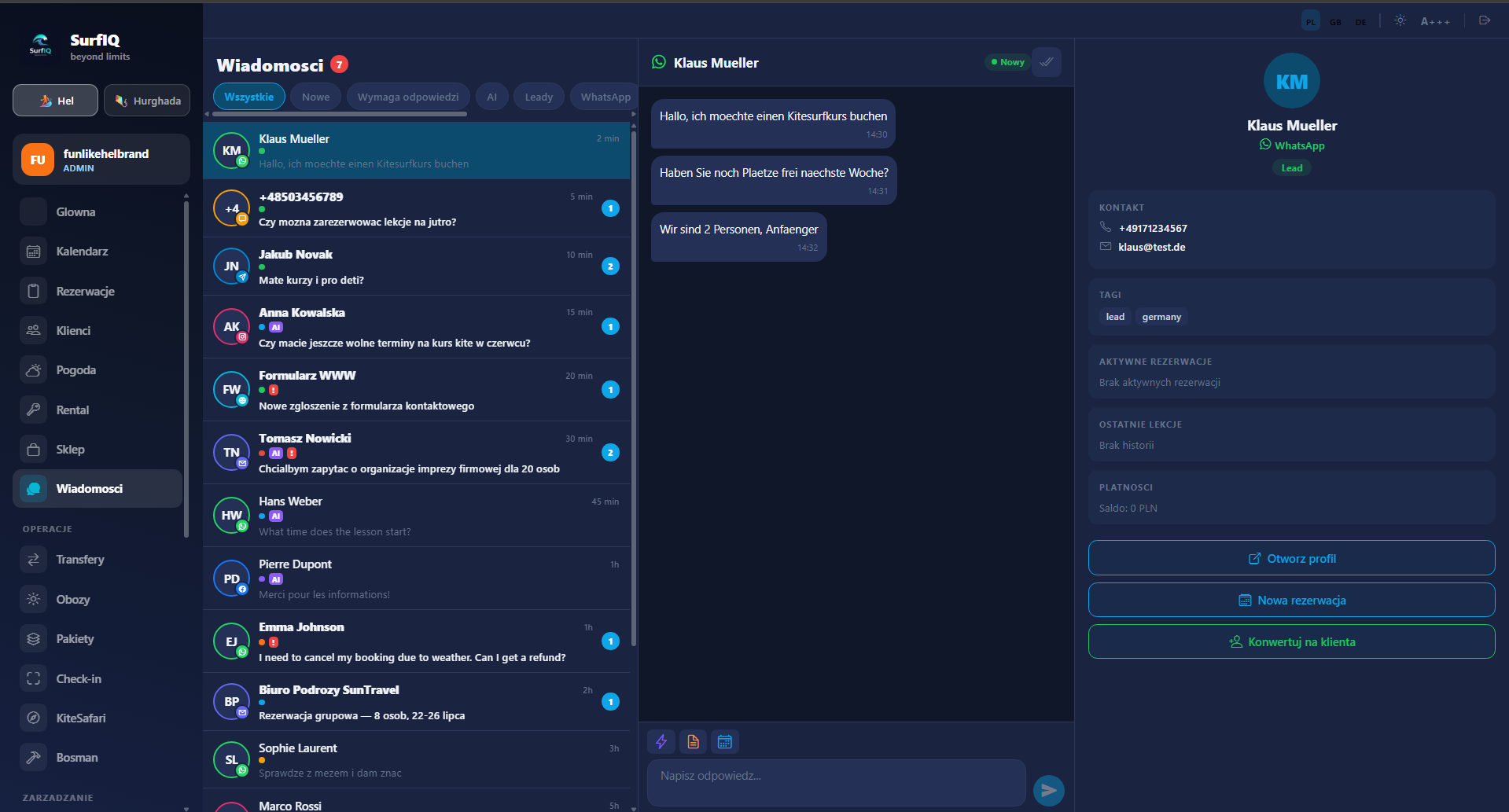Viewport: 1509px width, 812px height.
Task: Click the calendar icon above reply box
Action: click(725, 741)
